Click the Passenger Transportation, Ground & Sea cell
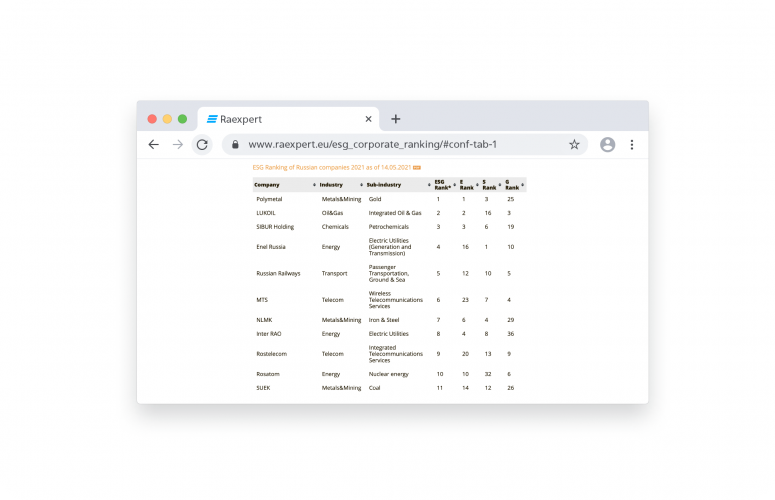The width and height of the screenshot is (775, 500). [x=389, y=273]
